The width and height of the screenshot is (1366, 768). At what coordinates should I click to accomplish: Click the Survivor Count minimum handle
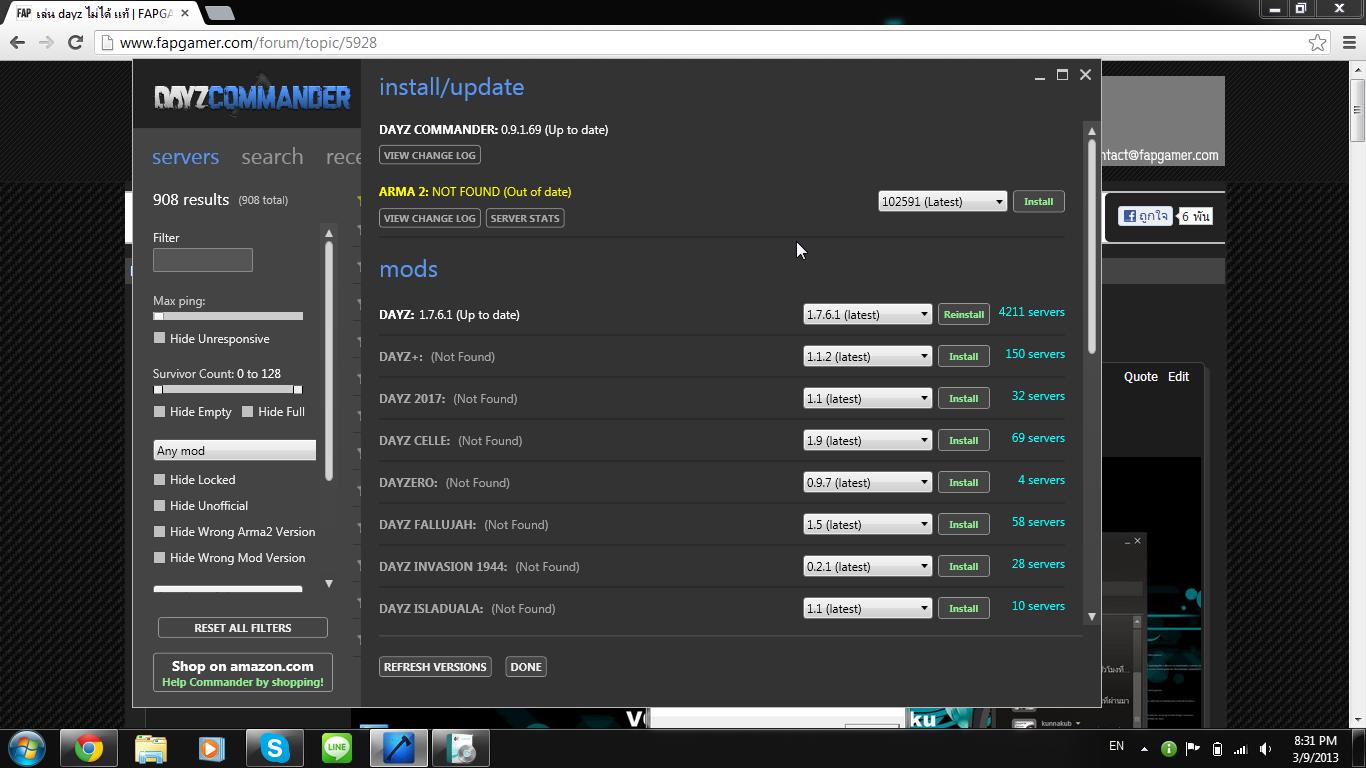tap(157, 389)
